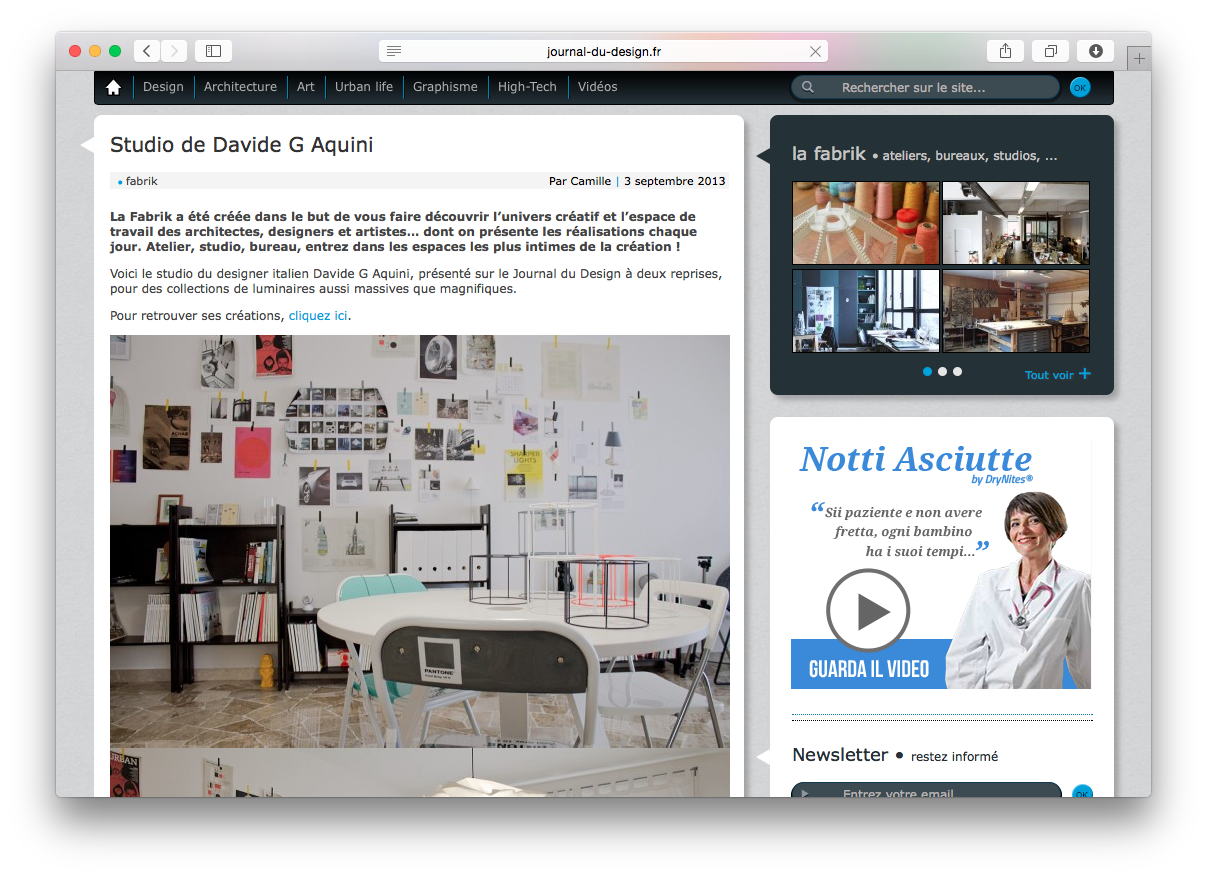The image size is (1207, 877).
Task: Click the date '3 septembre 2013'
Action: pyautogui.click(x=675, y=181)
